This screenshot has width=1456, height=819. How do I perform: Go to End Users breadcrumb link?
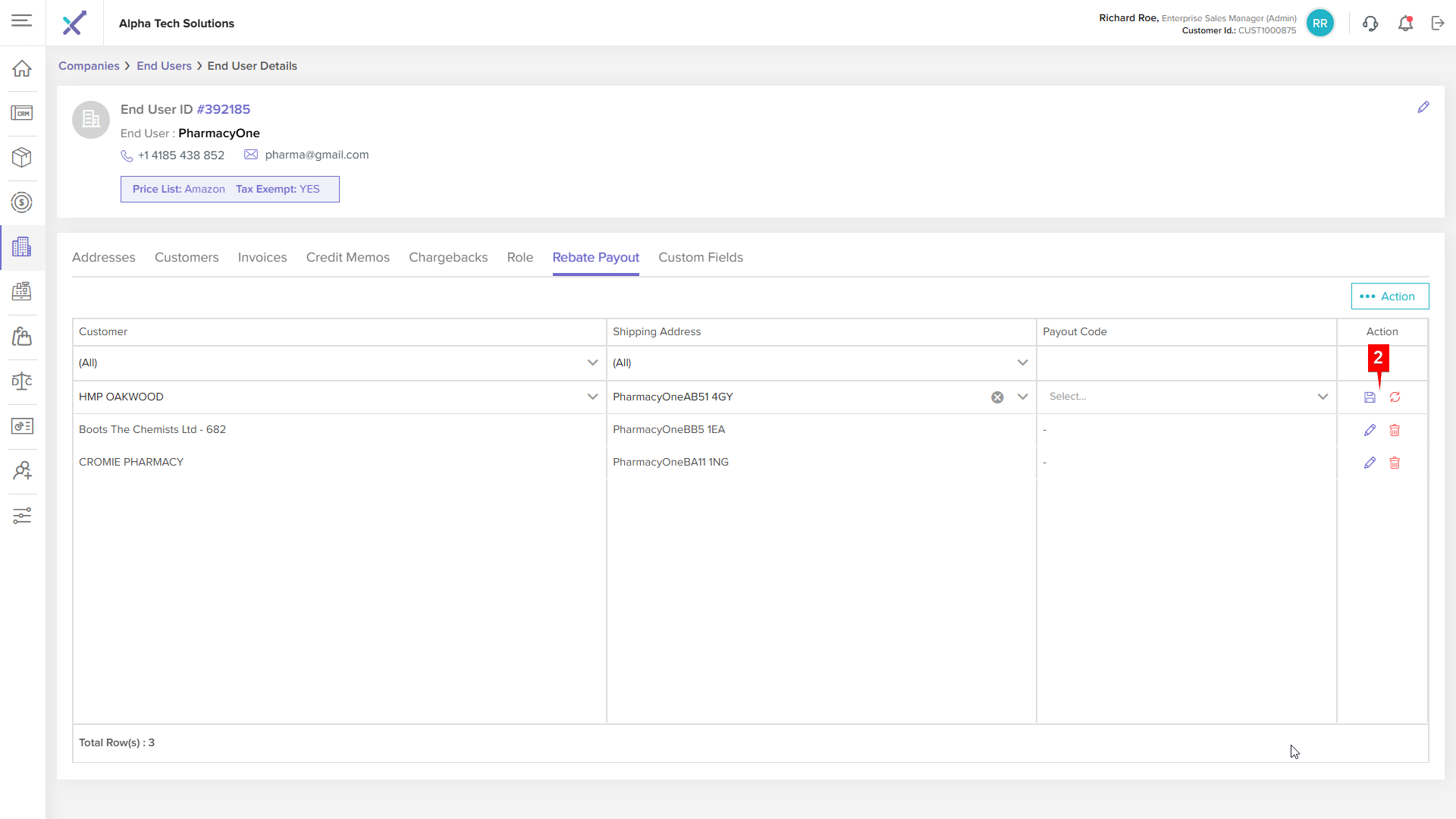coord(164,66)
